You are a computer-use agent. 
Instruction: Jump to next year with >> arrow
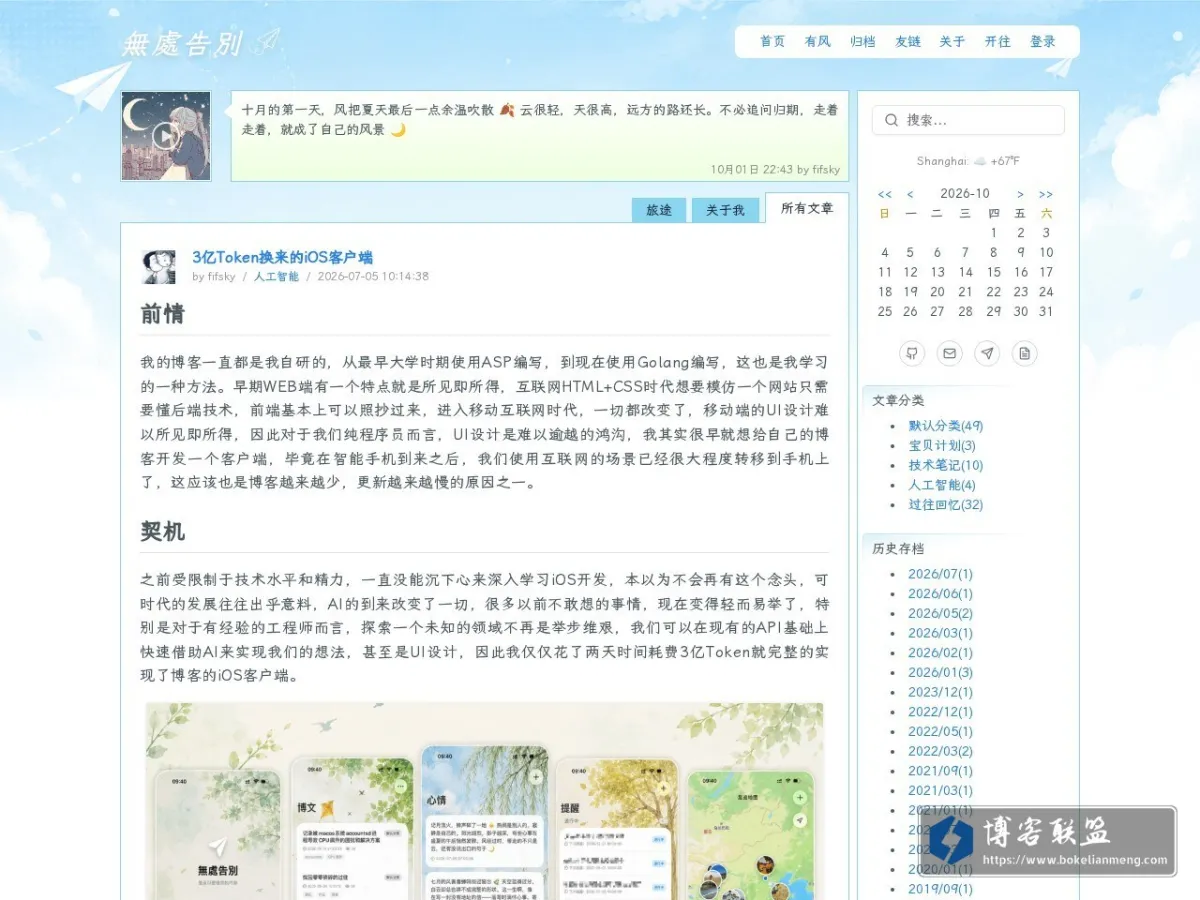click(1046, 194)
